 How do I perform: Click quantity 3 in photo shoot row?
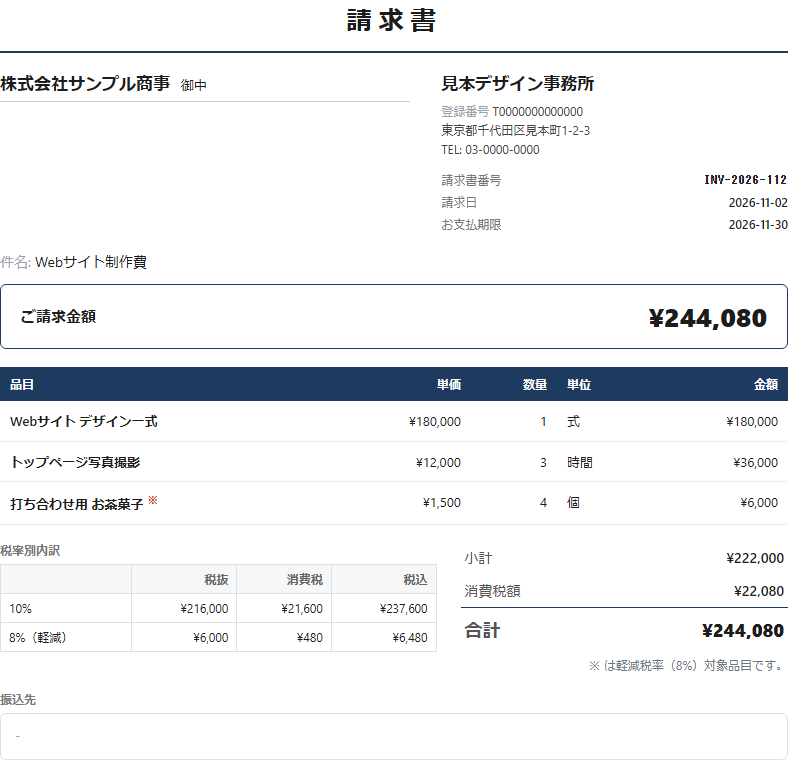click(543, 462)
